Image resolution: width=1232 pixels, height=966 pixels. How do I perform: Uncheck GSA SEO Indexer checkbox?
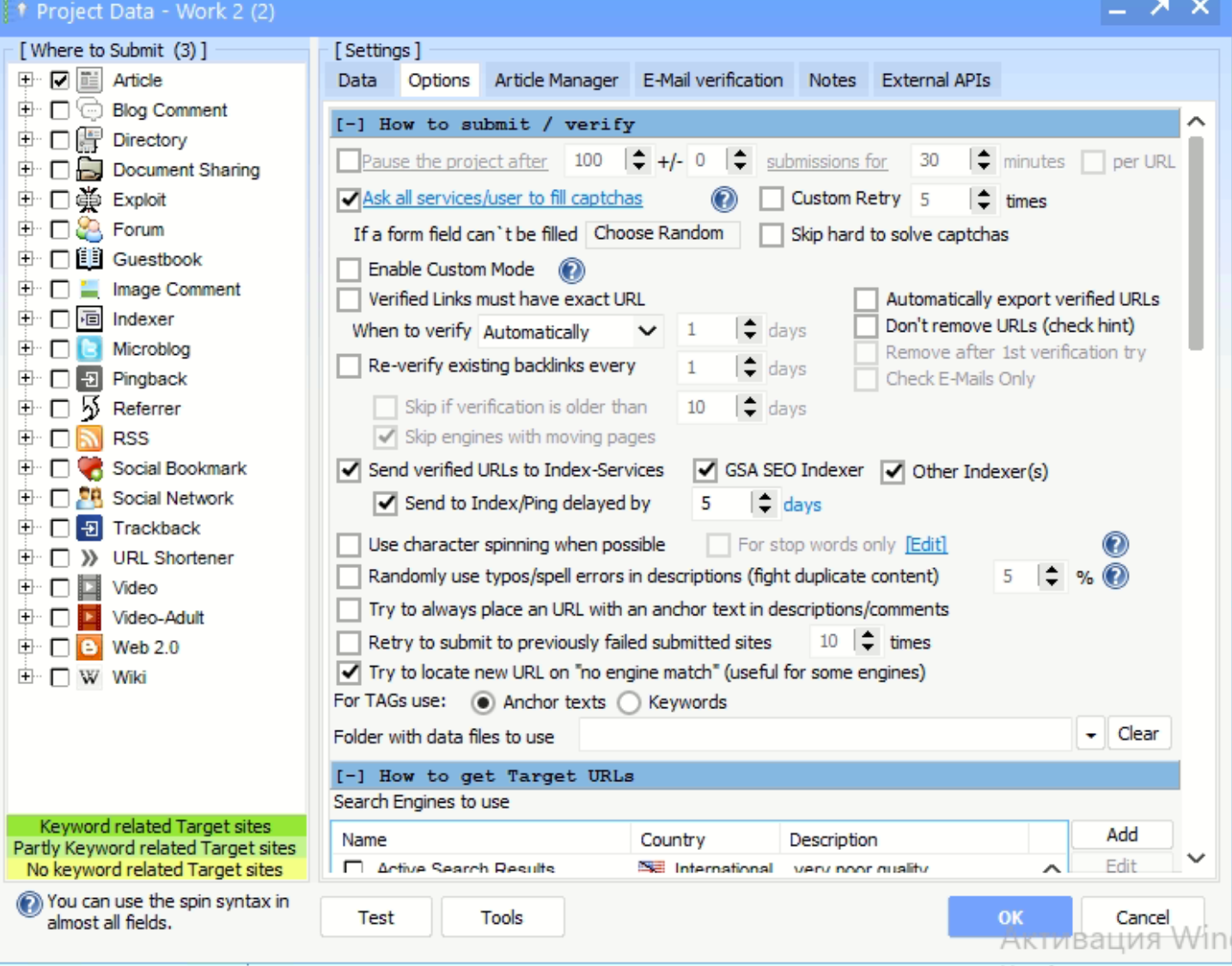pyautogui.click(x=705, y=470)
